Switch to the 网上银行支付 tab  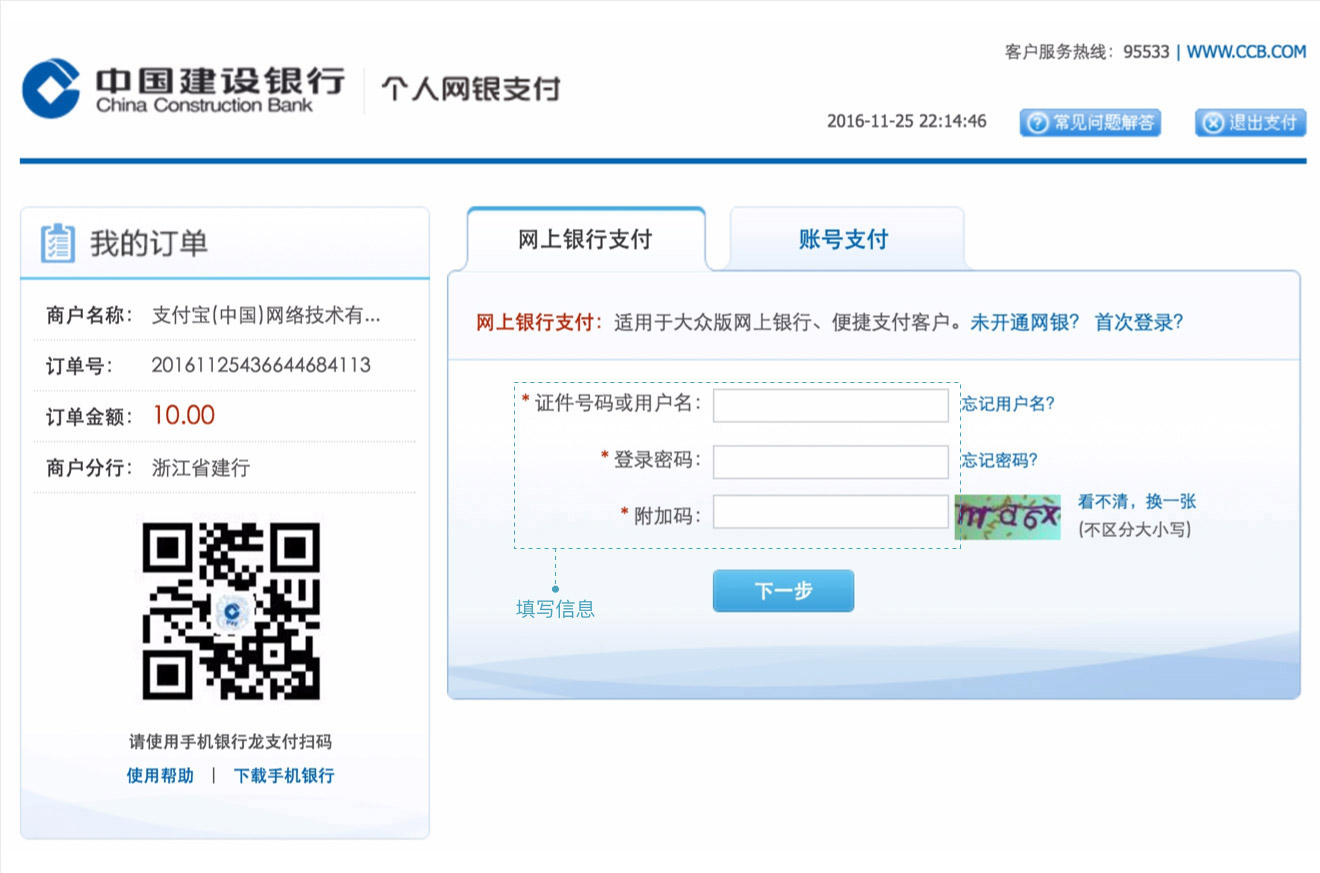[585, 240]
